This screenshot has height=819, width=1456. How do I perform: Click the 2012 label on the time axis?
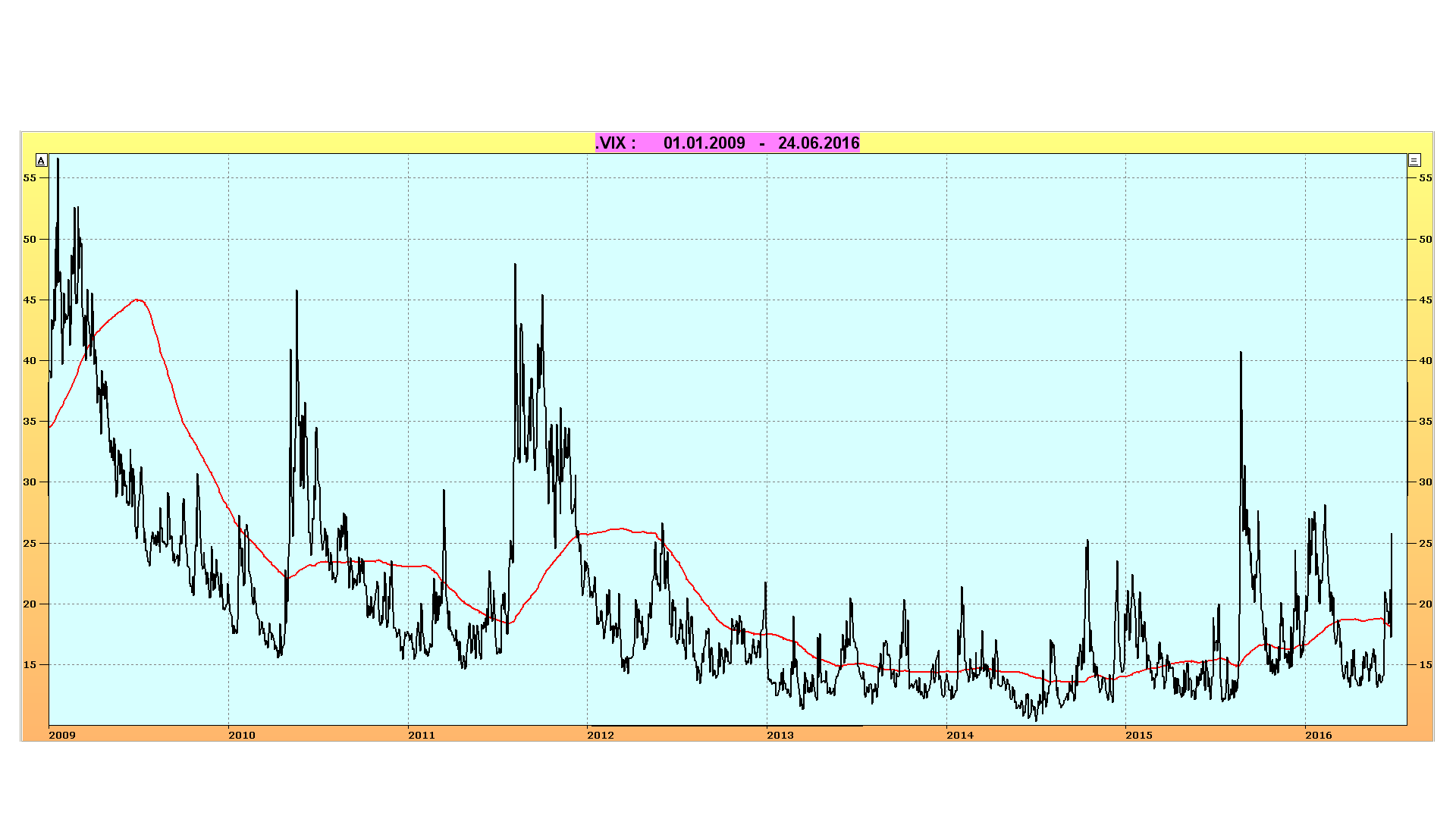(601, 735)
